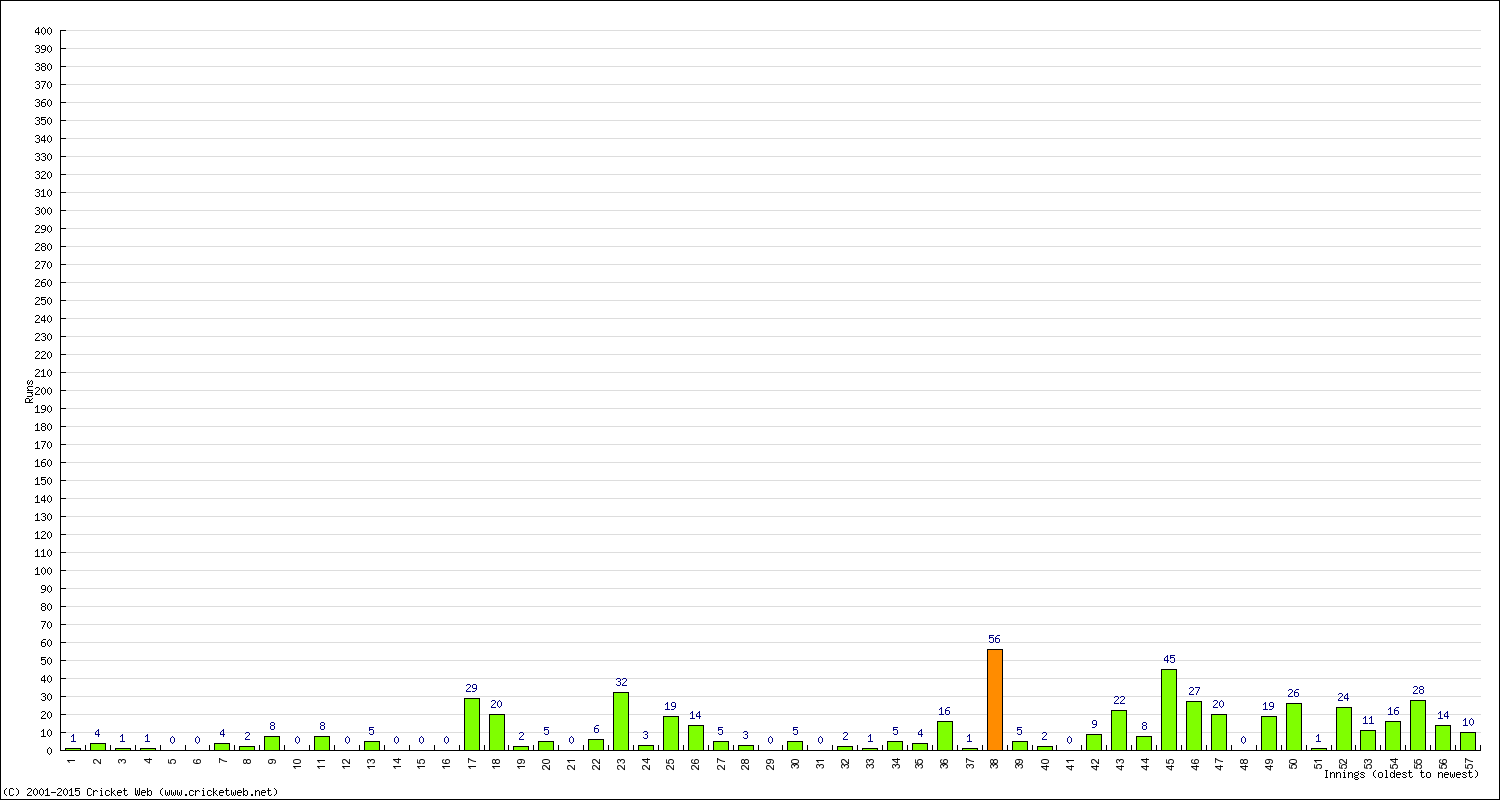Viewport: 1500px width, 800px height.
Task: Select value label 28 above innings 55 bar
Action: tap(1418, 690)
